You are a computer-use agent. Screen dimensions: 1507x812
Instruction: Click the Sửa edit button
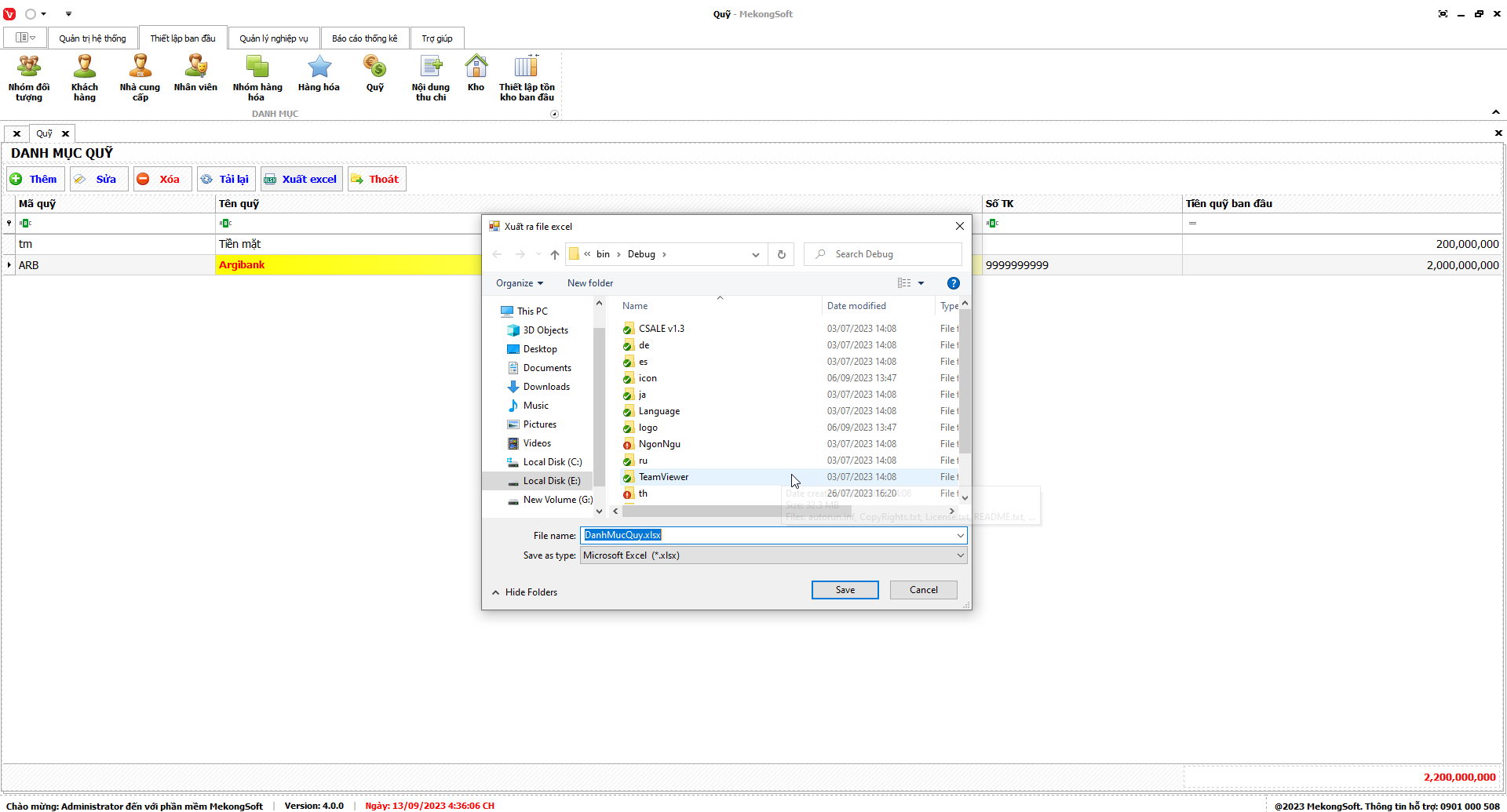[x=98, y=179]
